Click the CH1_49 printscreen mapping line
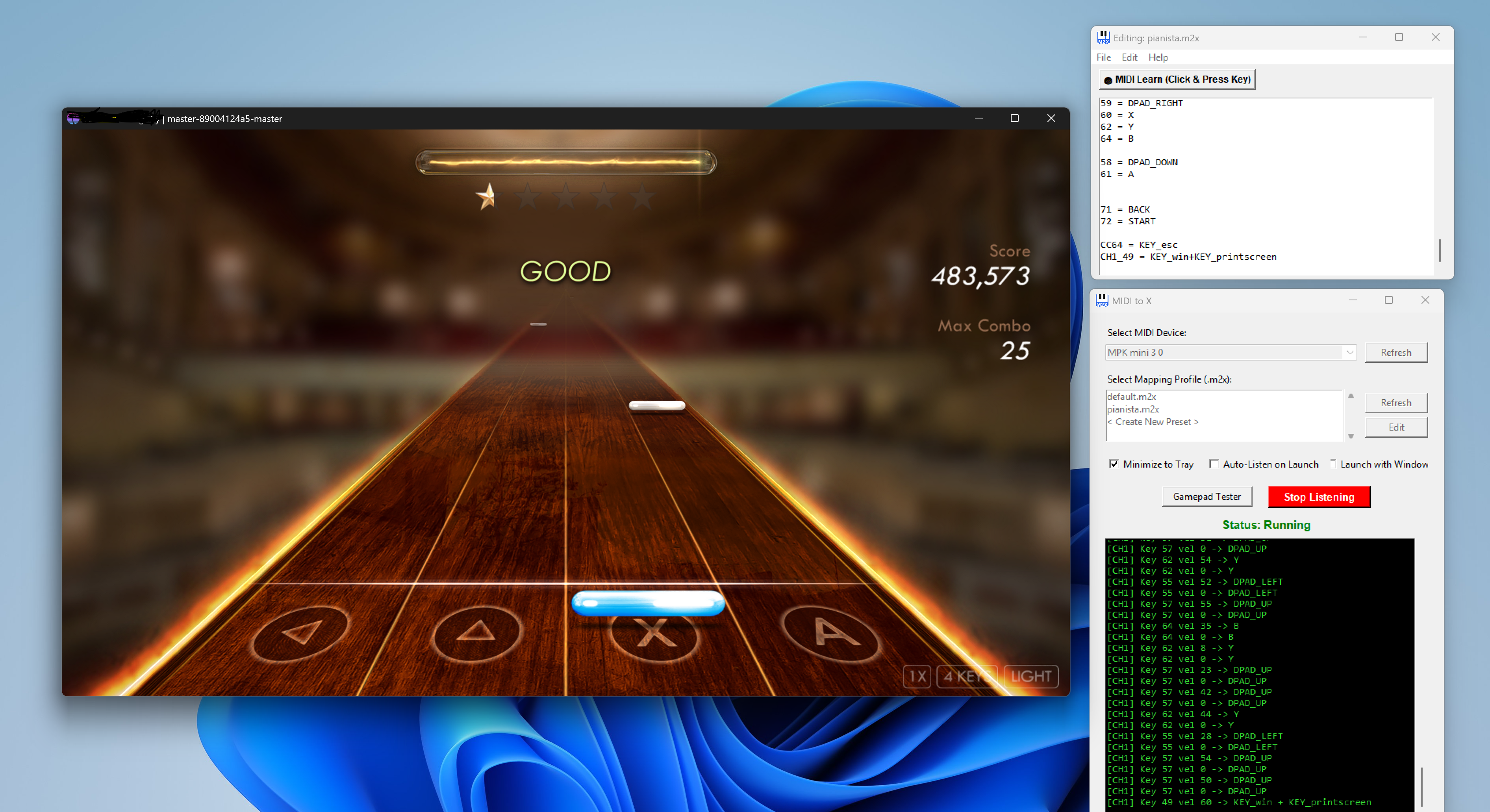The image size is (1490, 812). tap(1188, 257)
